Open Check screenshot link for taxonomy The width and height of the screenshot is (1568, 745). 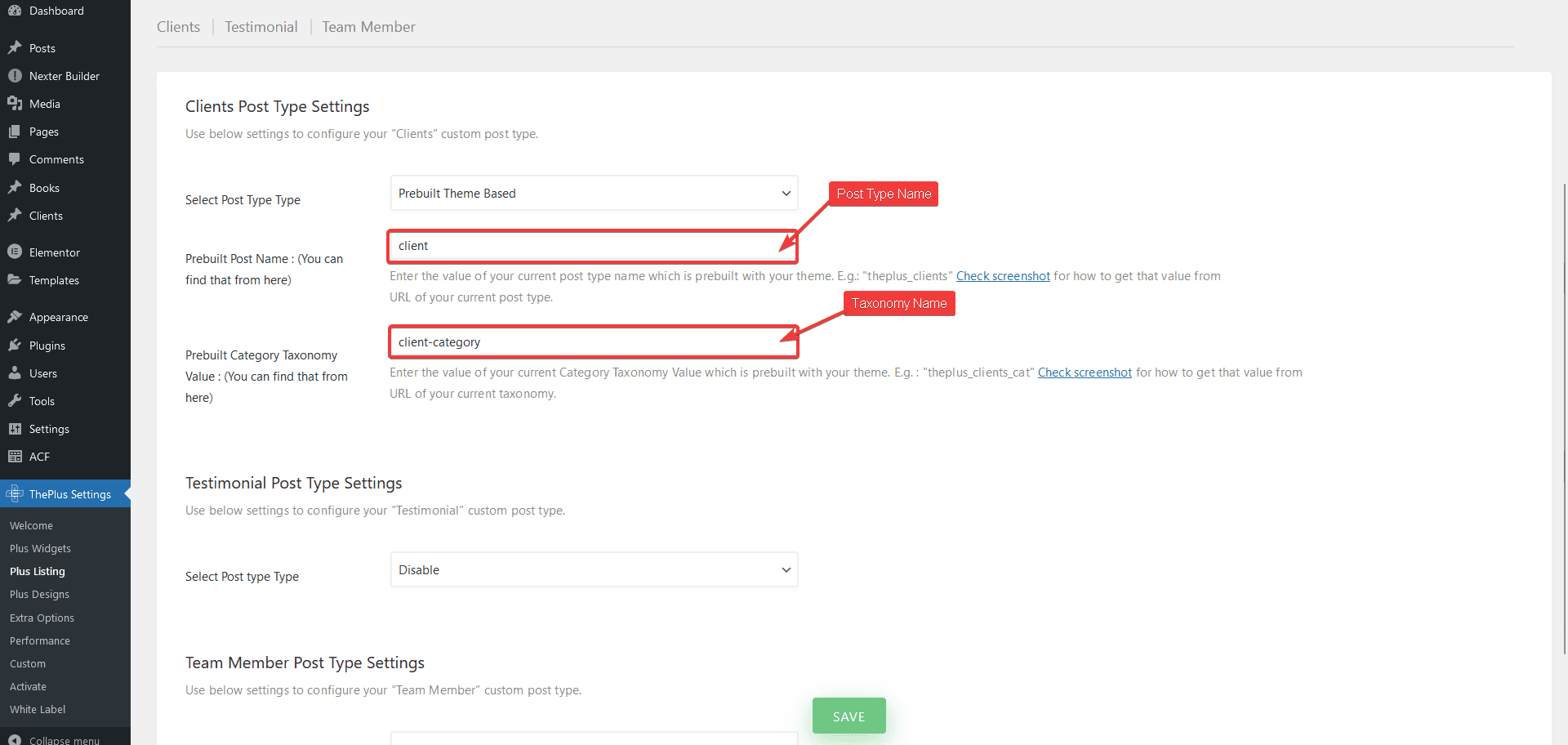(1085, 372)
